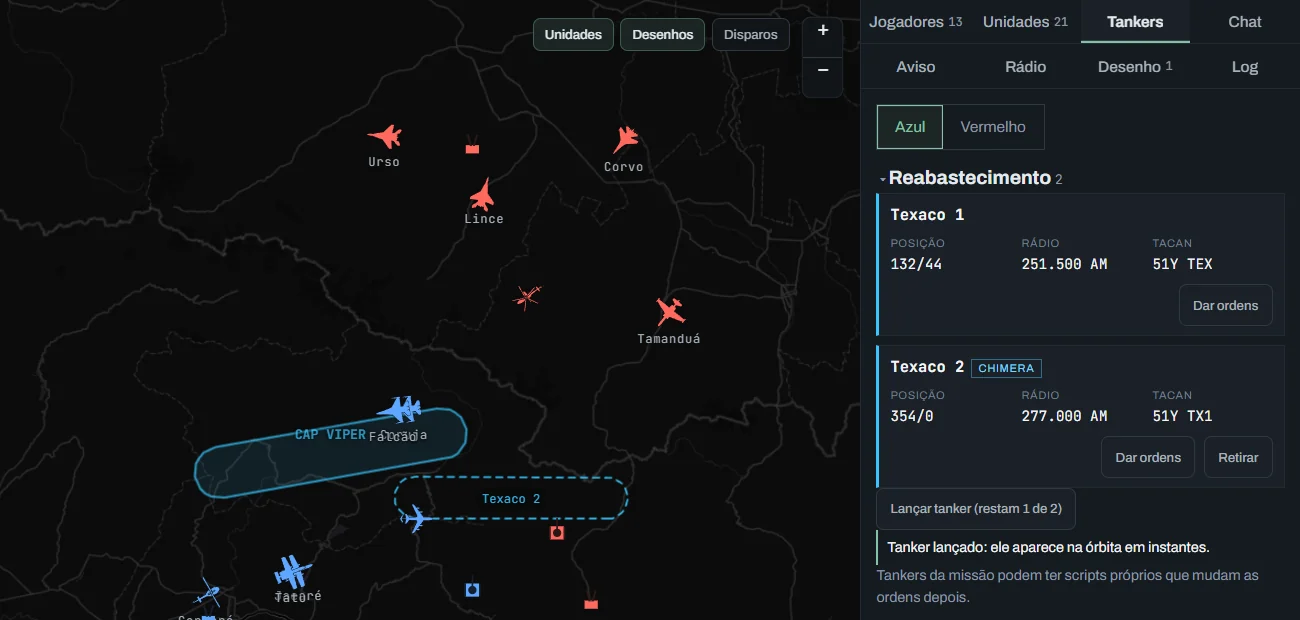Select the CAP VIPER patrol zone shape
This screenshot has width=1300, height=620.
tap(330, 455)
